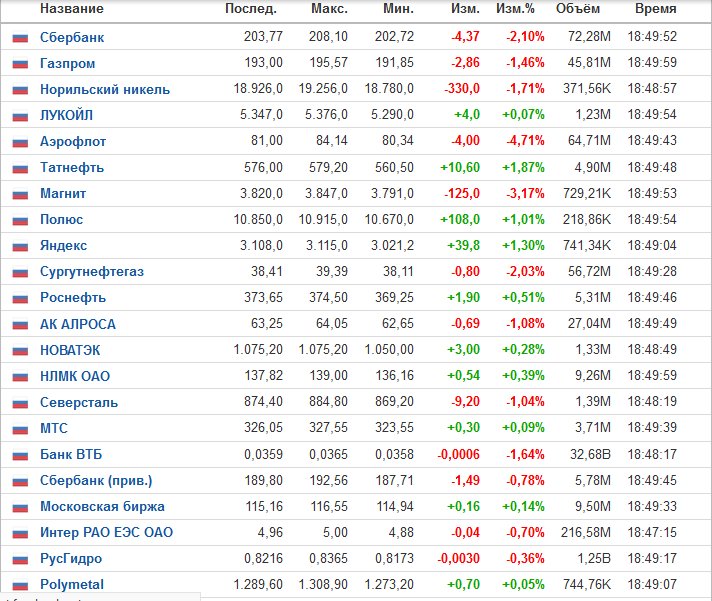712x601 pixels.
Task: Open the Газпром quote page
Action: (68, 63)
